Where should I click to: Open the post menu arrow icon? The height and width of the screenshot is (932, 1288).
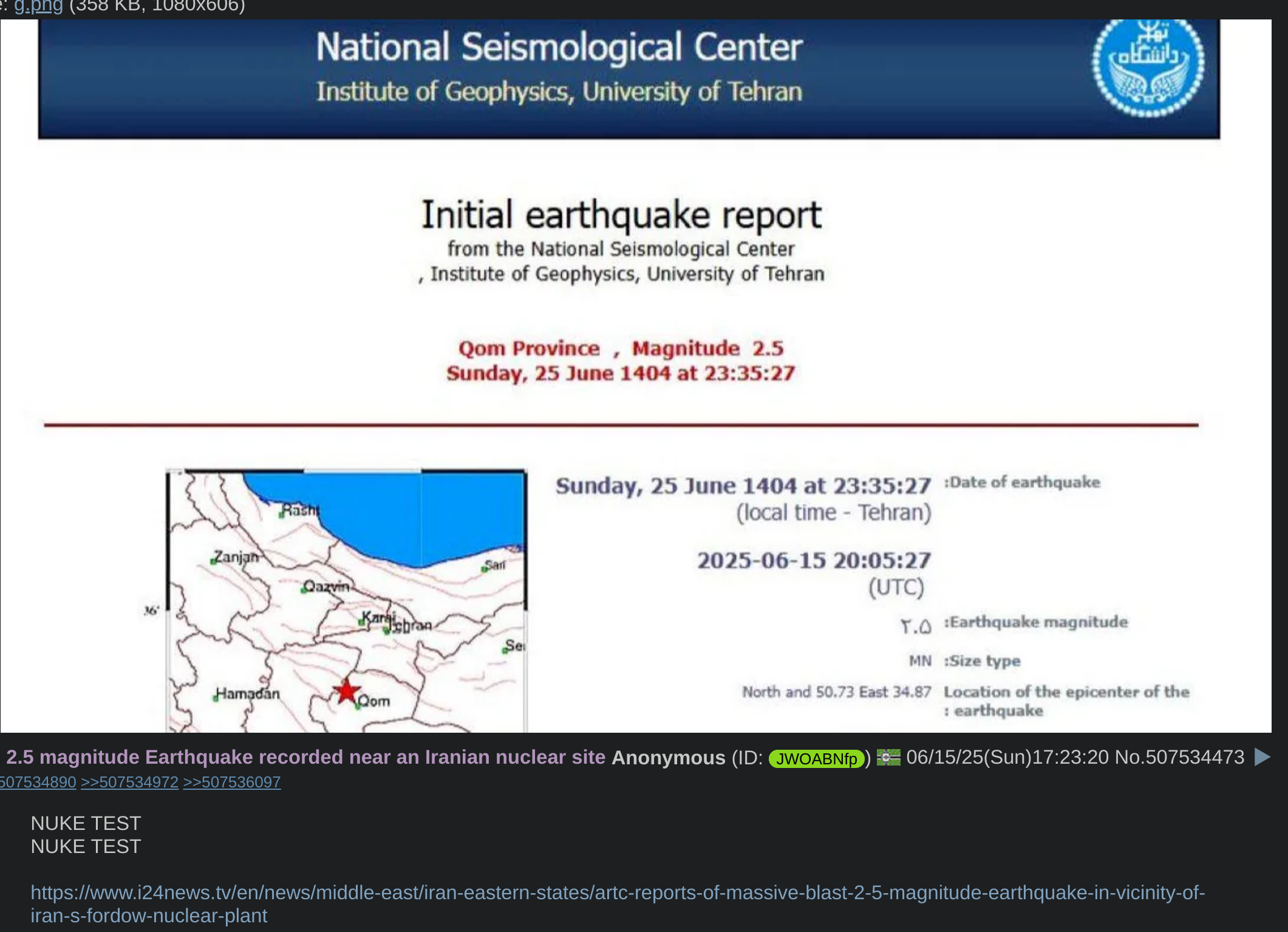1262,757
